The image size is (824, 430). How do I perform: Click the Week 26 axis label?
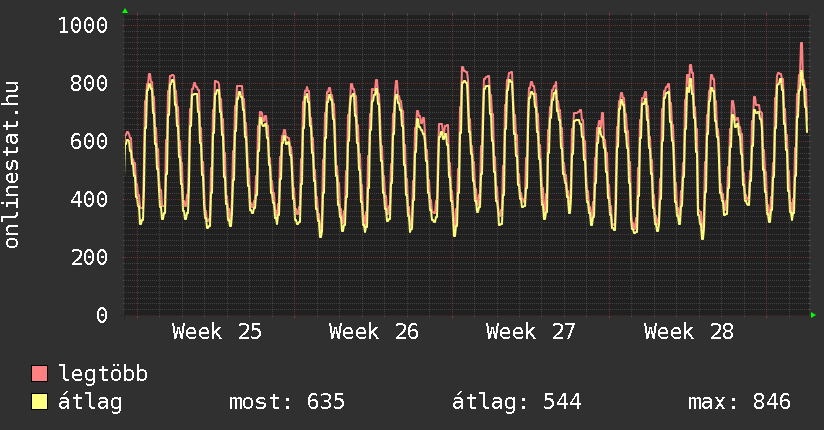click(x=374, y=332)
